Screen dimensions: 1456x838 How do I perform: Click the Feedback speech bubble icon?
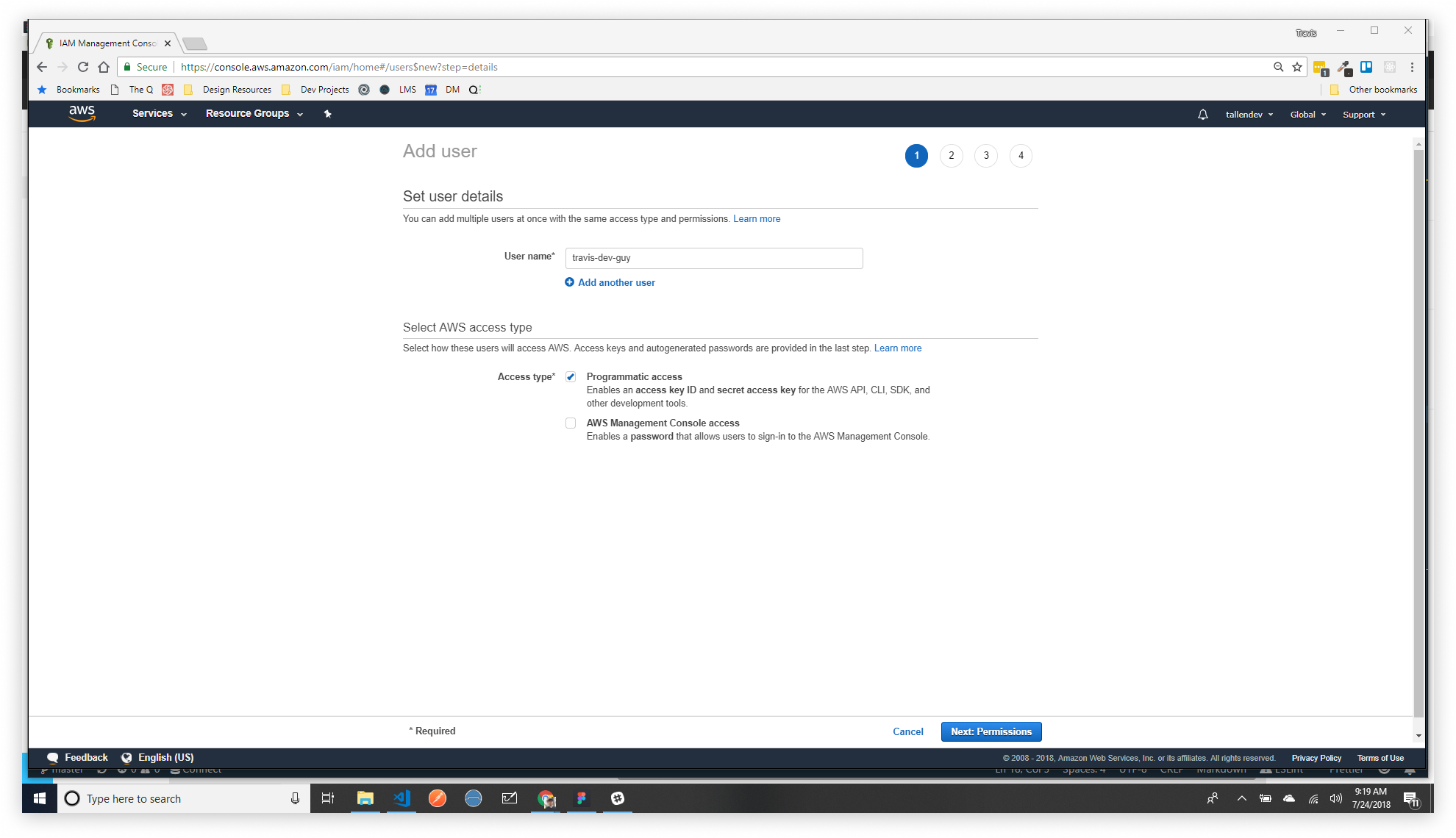tap(52, 758)
